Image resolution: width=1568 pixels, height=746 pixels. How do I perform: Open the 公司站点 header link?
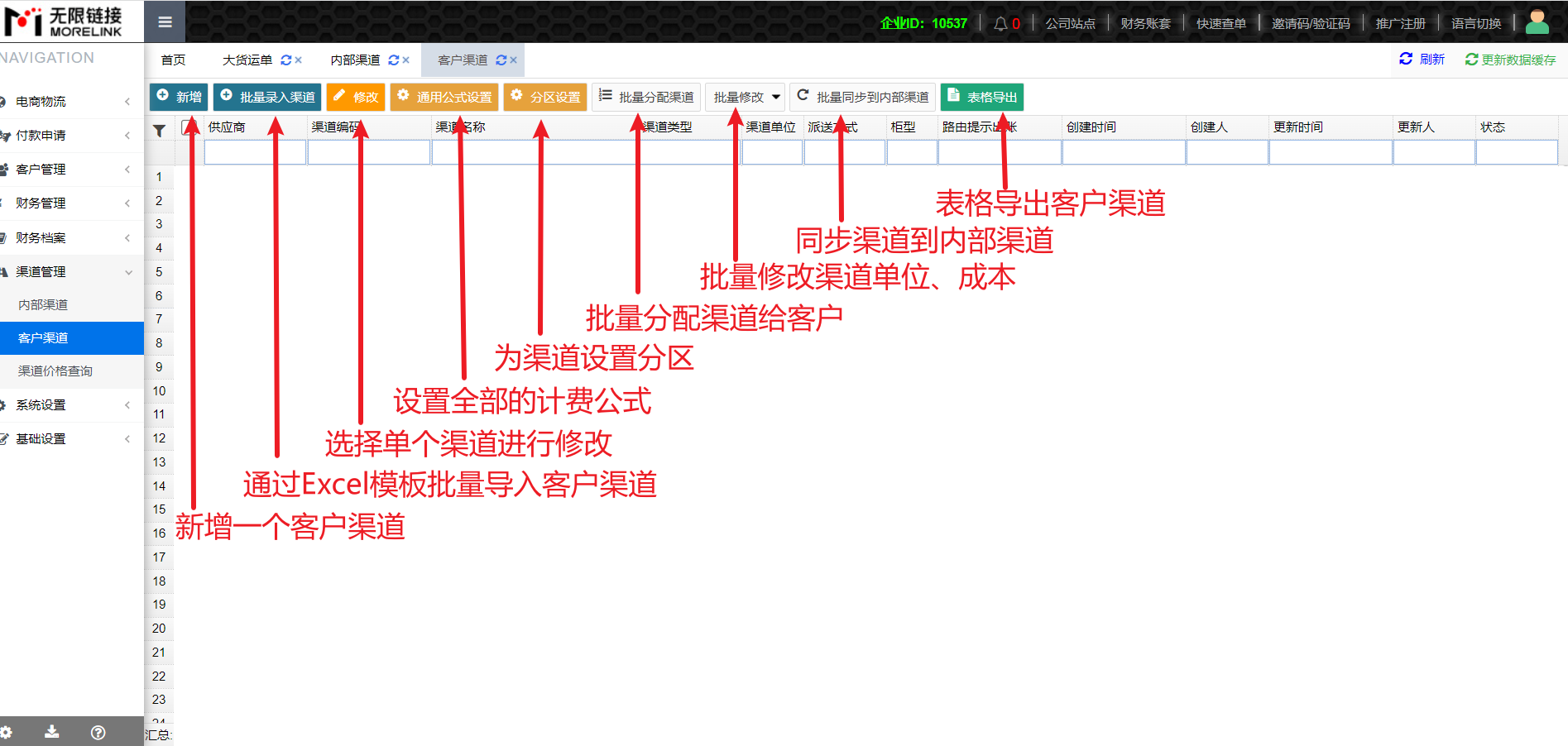(x=1070, y=23)
